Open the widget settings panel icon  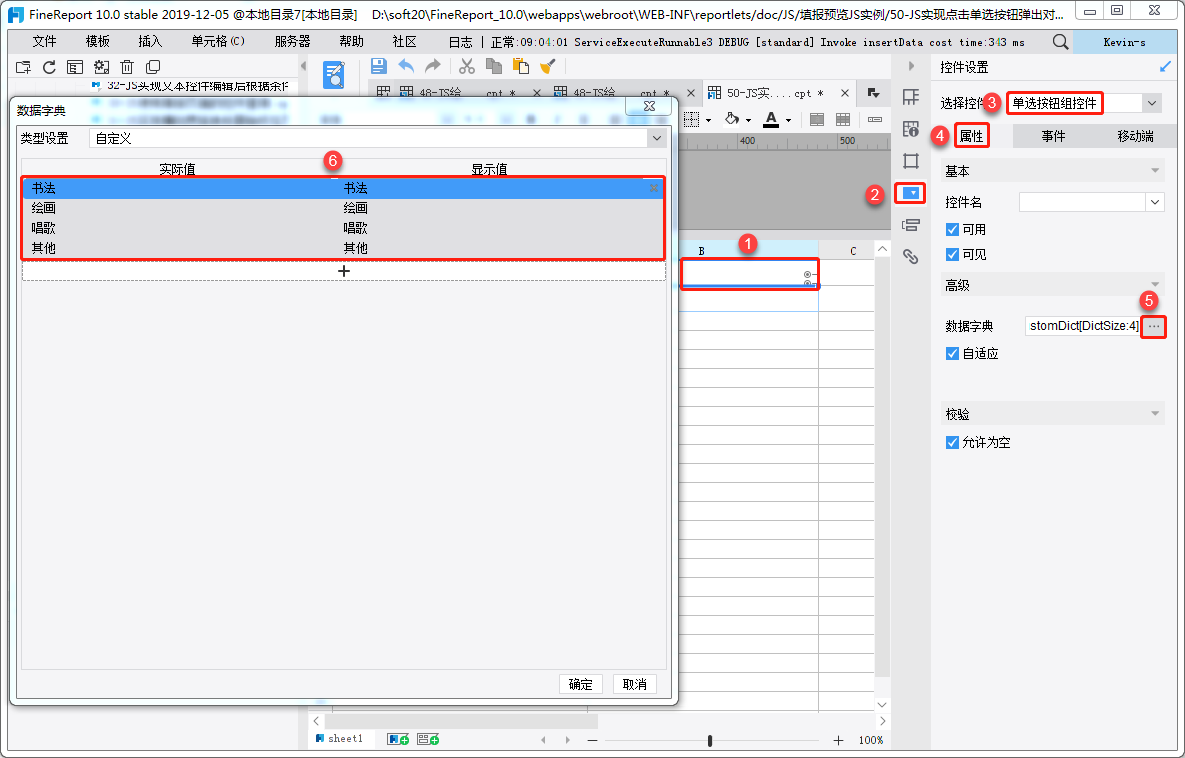[x=911, y=193]
